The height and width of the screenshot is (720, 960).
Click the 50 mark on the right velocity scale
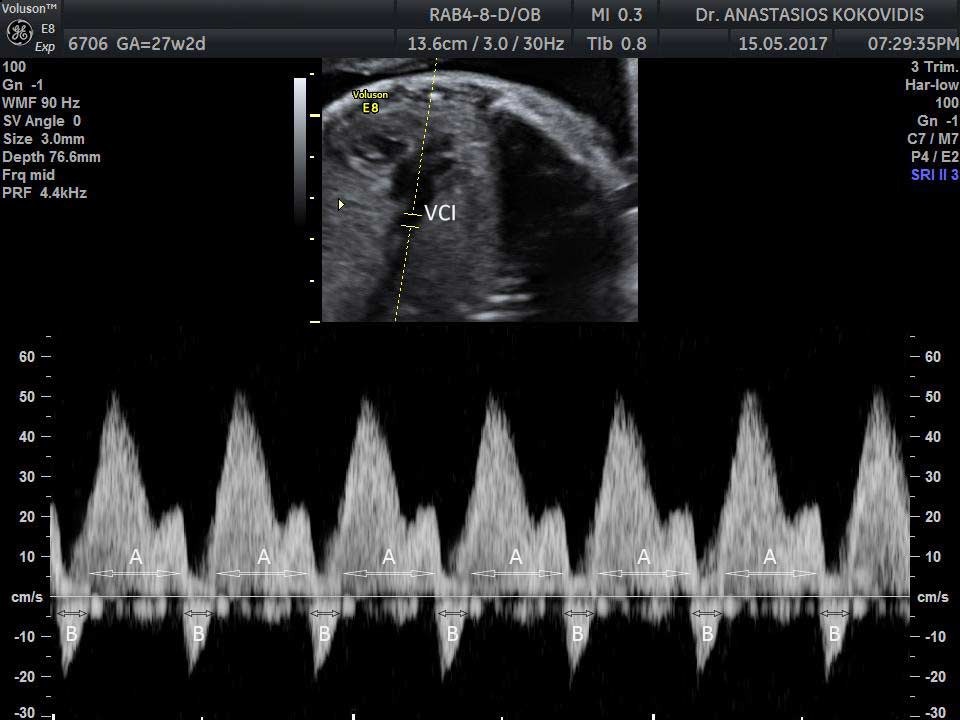[932, 397]
